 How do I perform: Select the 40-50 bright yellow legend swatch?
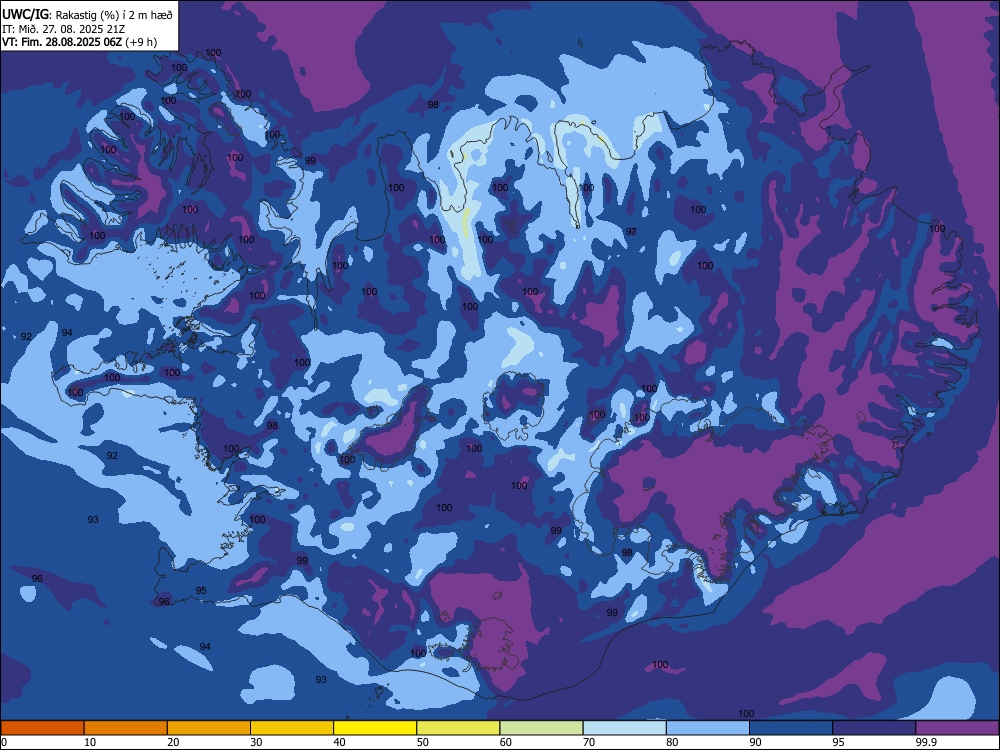pyautogui.click(x=375, y=728)
